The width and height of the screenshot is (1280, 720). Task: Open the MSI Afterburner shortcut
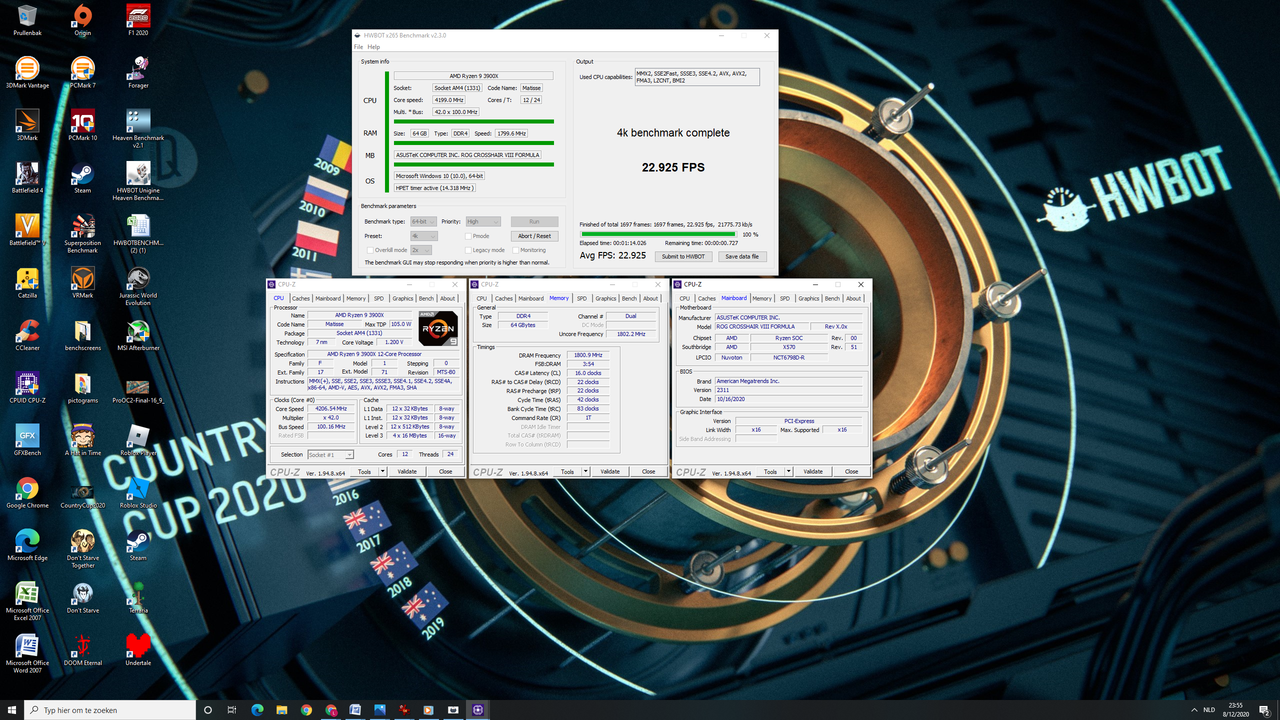click(x=138, y=336)
